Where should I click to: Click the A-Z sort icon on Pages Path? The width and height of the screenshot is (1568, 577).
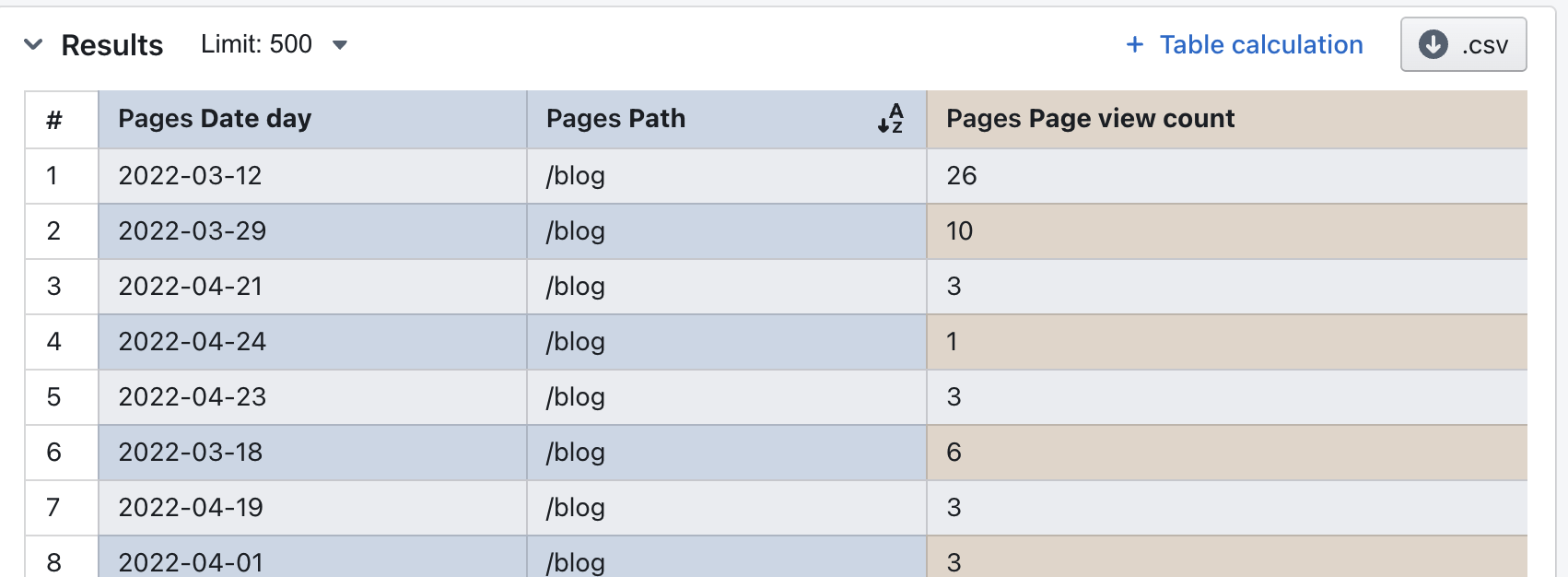890,119
